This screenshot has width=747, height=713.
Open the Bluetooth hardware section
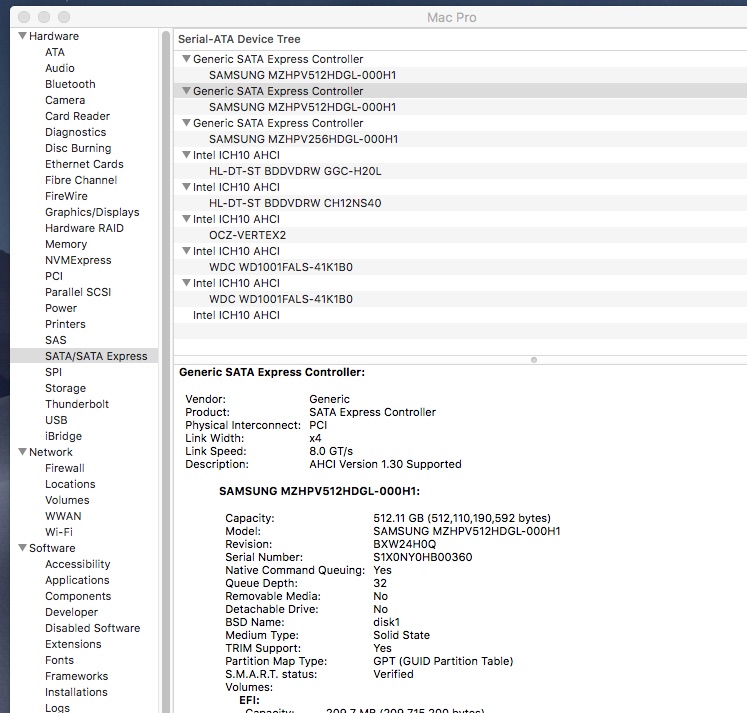70,84
